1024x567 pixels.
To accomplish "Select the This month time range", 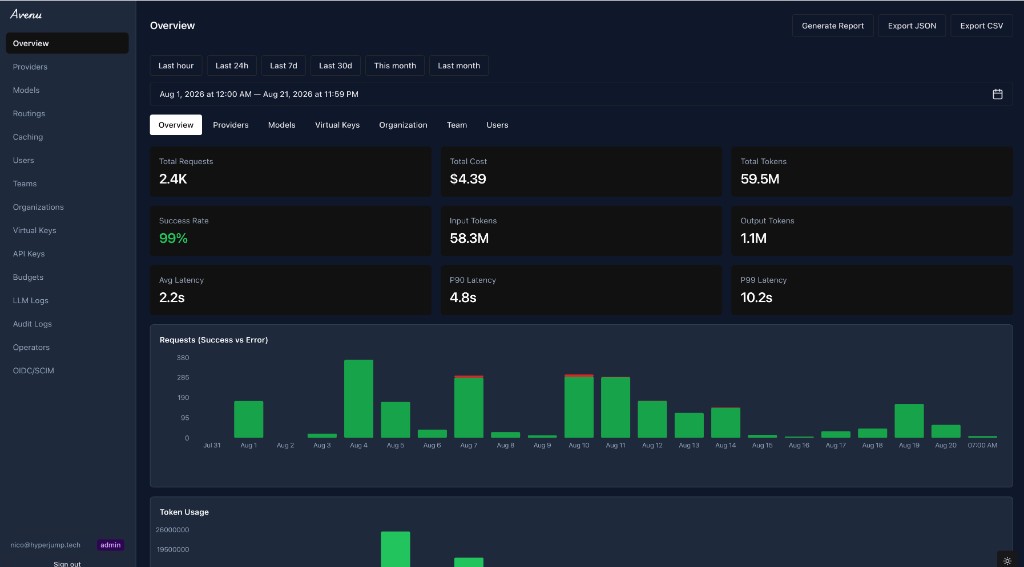I will (x=395, y=65).
